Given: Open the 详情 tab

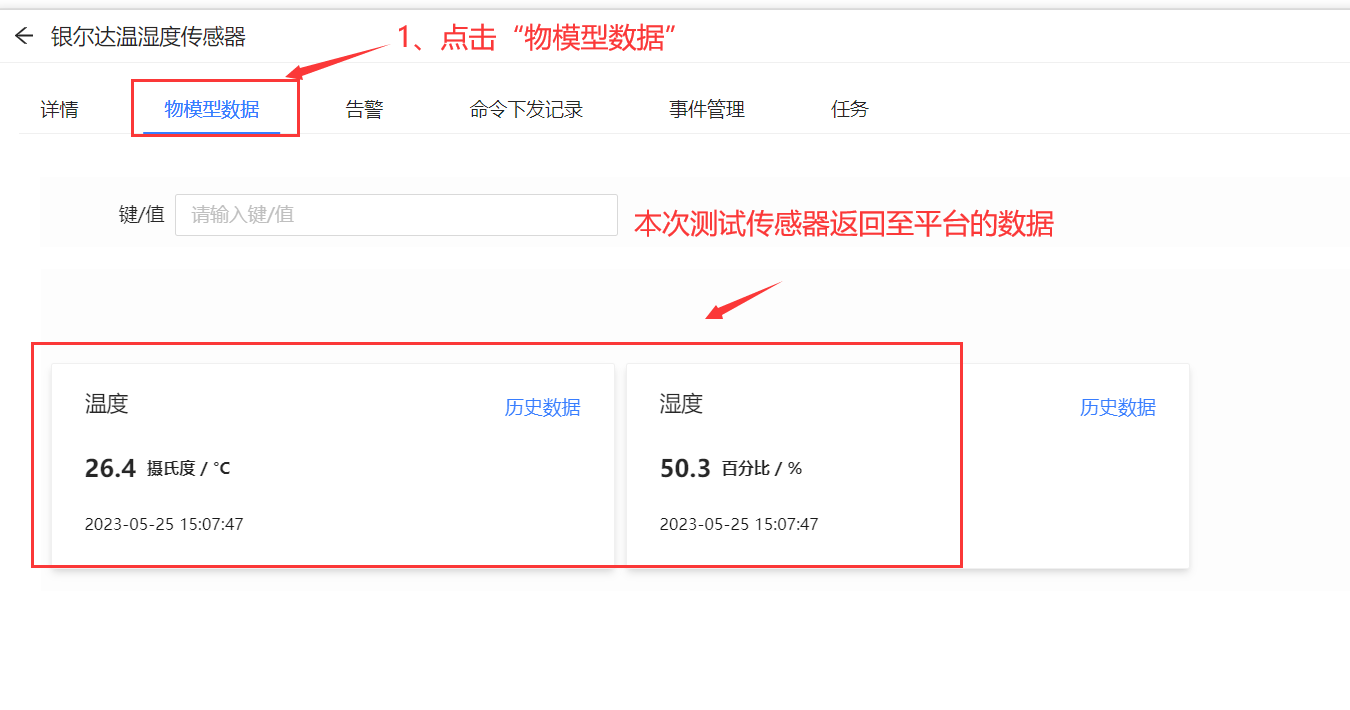Looking at the screenshot, I should (x=59, y=110).
